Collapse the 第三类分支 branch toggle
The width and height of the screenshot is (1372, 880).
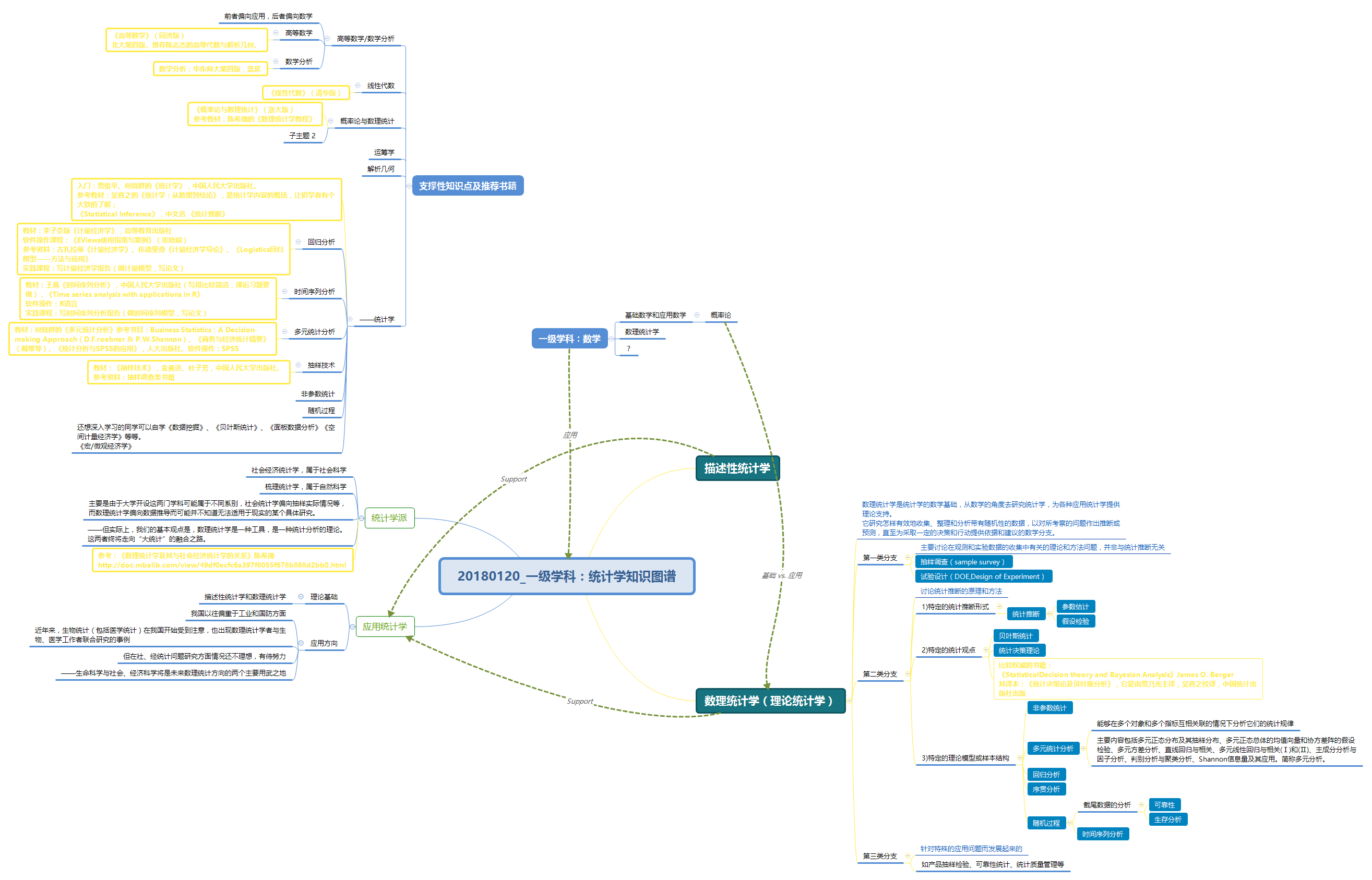click(908, 856)
